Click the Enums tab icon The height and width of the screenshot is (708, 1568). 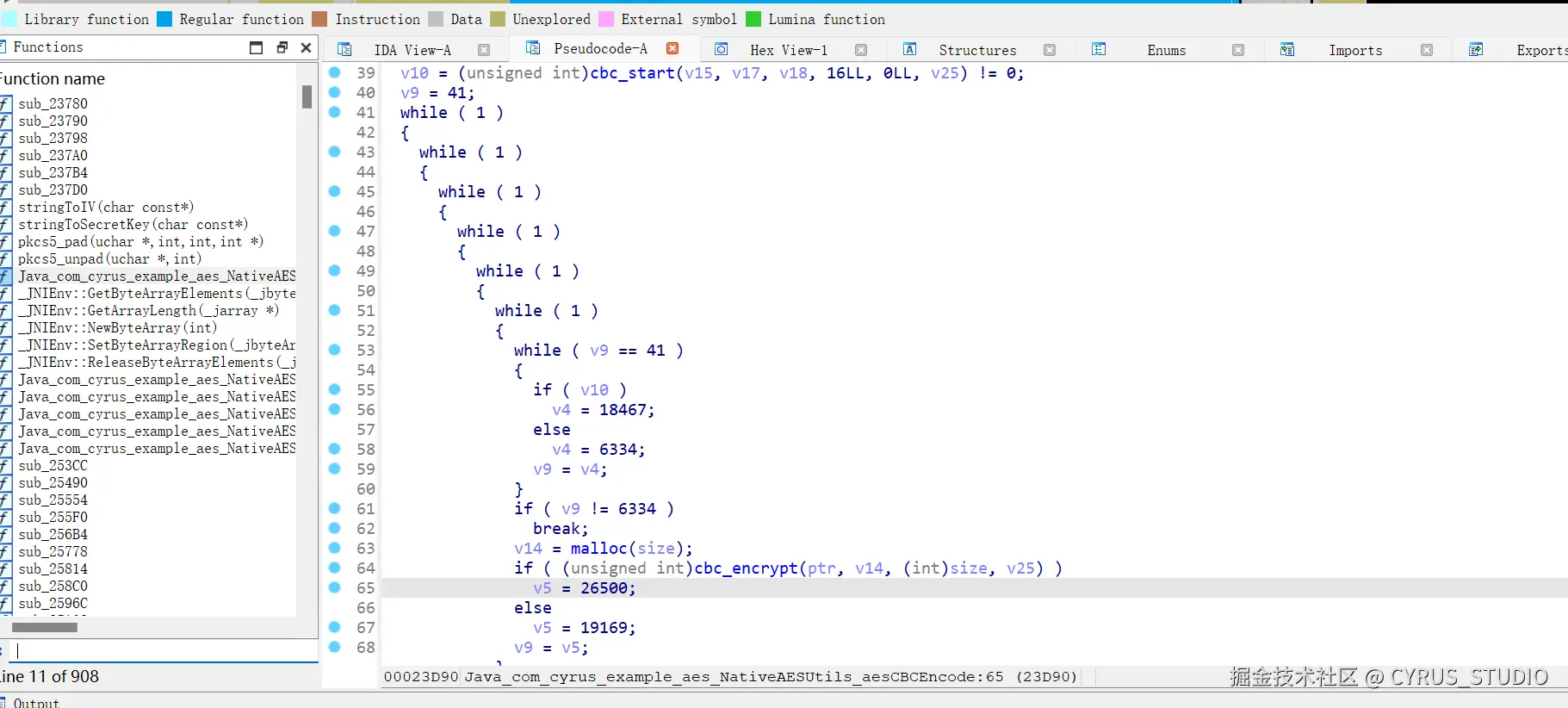click(x=1099, y=49)
